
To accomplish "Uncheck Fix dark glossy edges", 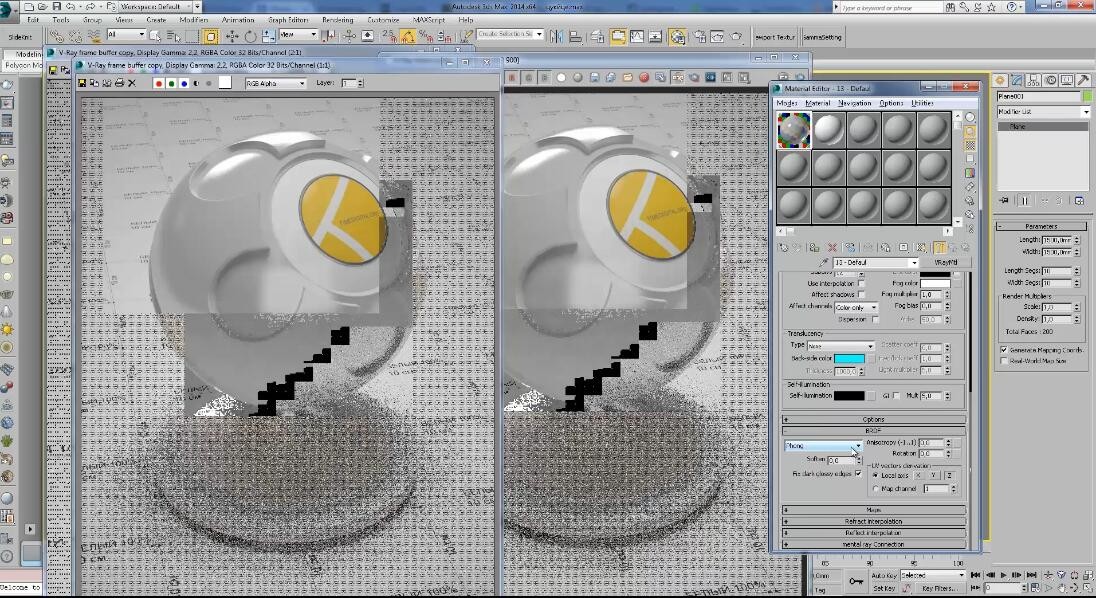I will 858,474.
